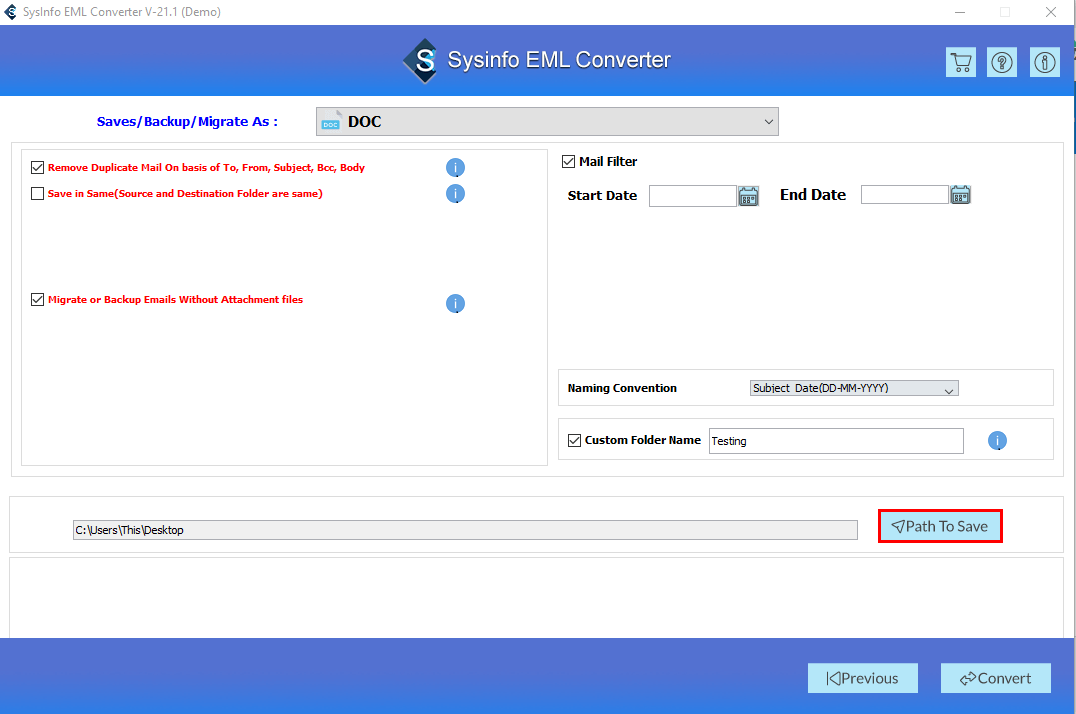This screenshot has width=1076, height=714.
Task: Open the About info icon top right
Action: click(1044, 61)
